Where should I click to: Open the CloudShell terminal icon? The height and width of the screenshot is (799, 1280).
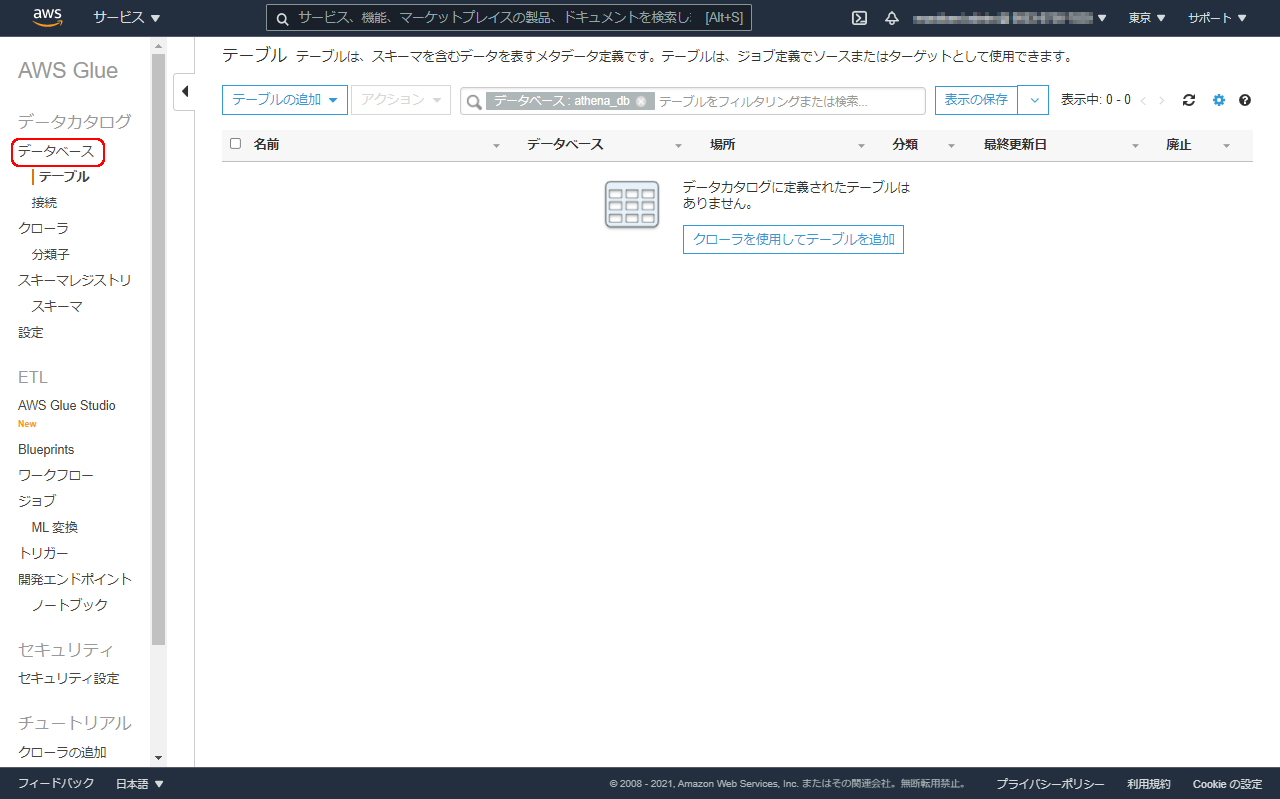[859, 18]
